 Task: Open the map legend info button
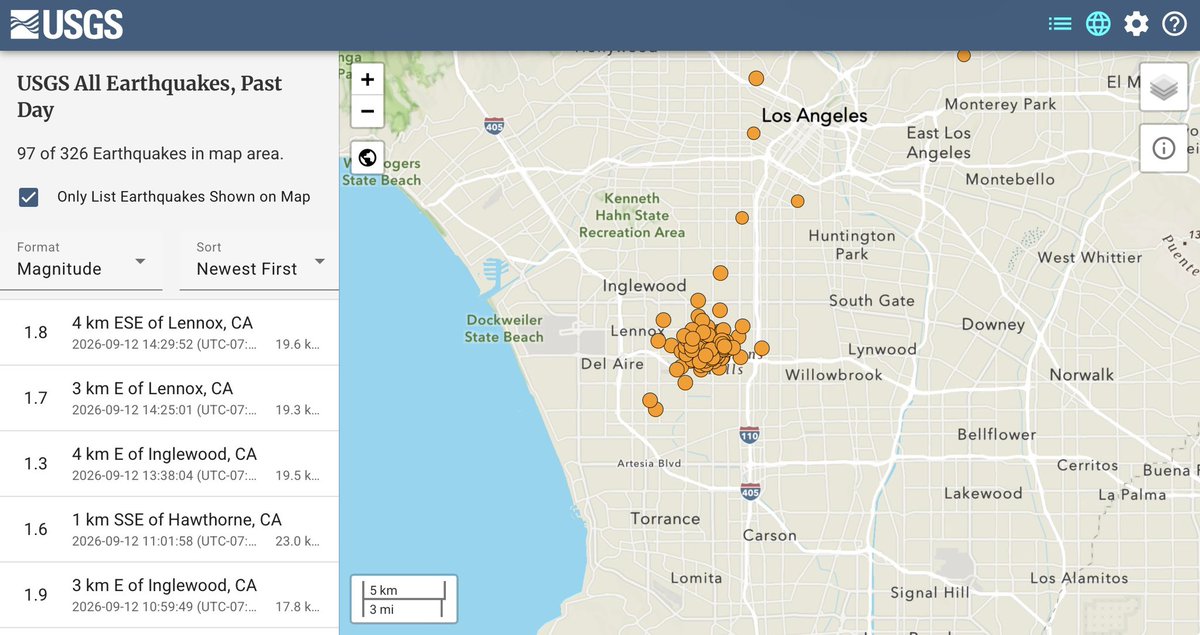[x=1163, y=148]
